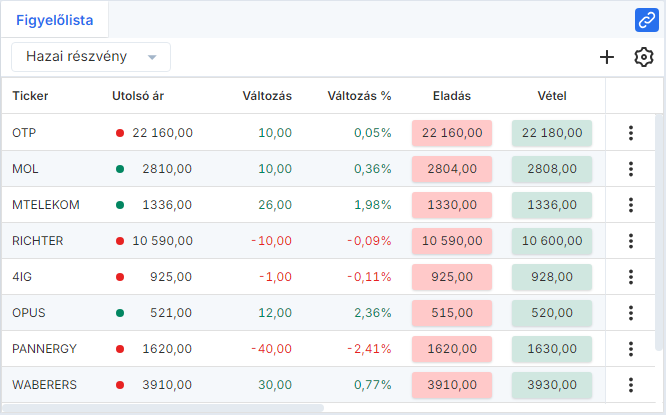The image size is (666, 415).
Task: Add a new ticker with plus icon
Action: pos(607,57)
